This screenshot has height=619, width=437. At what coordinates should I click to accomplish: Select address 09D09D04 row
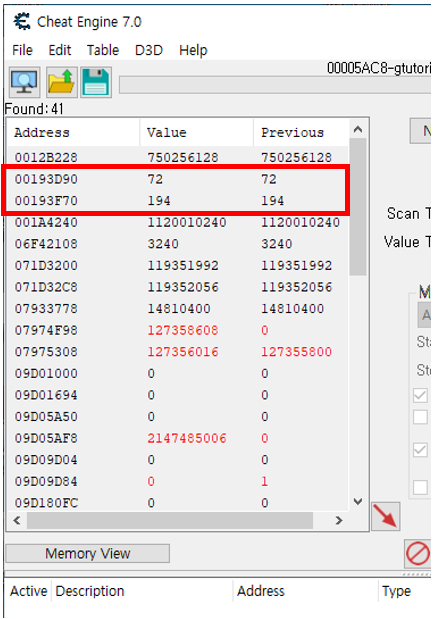click(x=178, y=460)
